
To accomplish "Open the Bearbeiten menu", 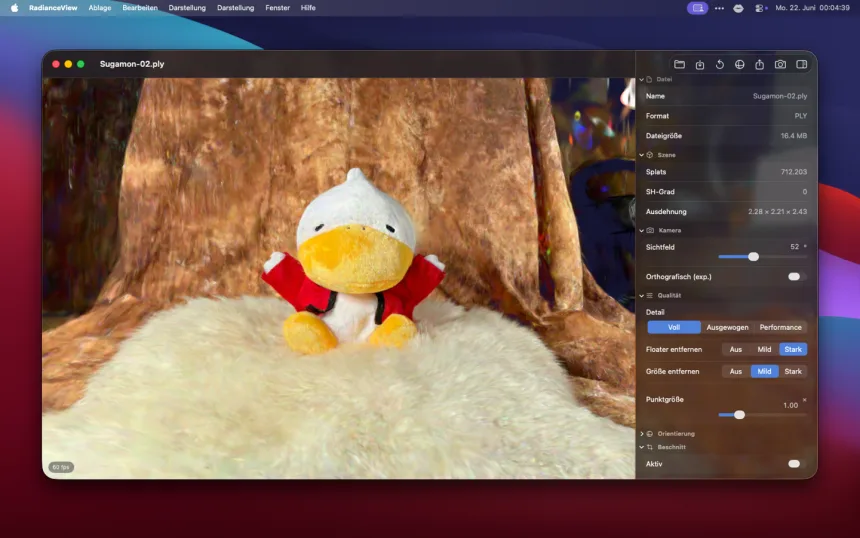I will point(140,8).
